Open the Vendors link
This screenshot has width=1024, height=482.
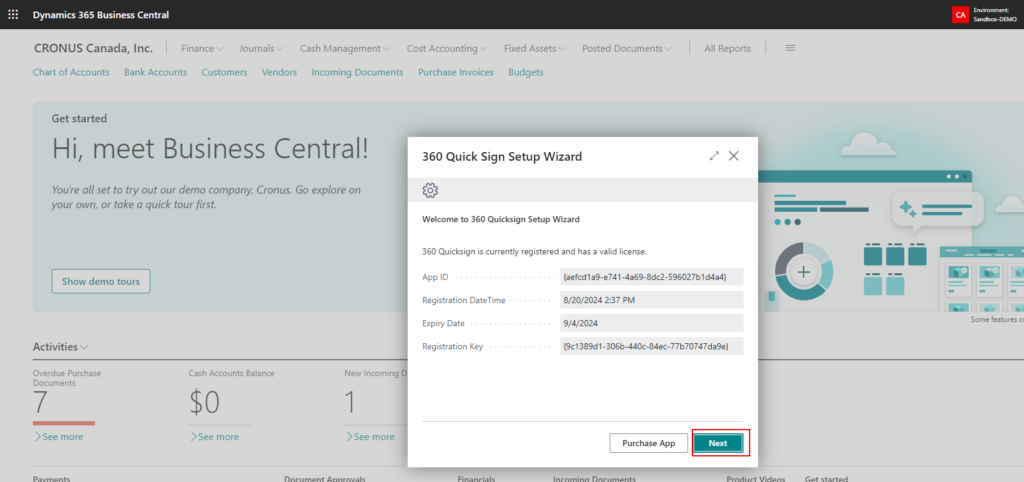point(280,72)
